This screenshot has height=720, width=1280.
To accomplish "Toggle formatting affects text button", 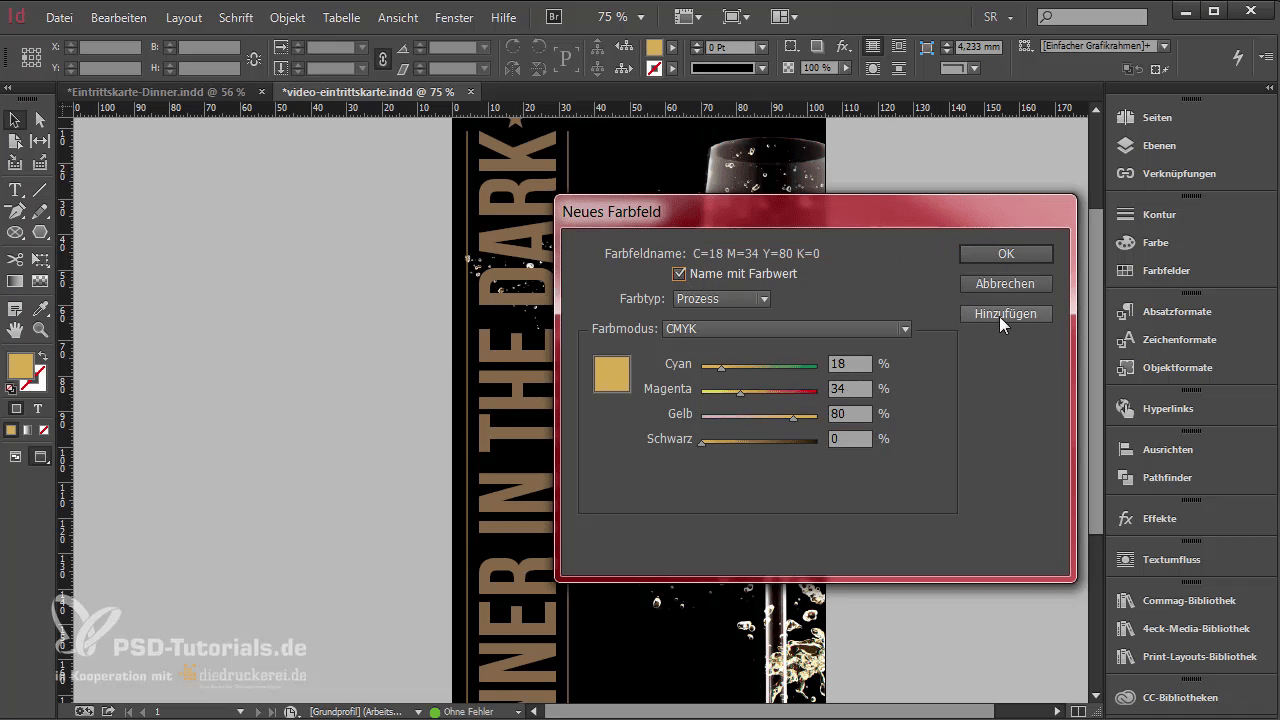I will coord(38,408).
